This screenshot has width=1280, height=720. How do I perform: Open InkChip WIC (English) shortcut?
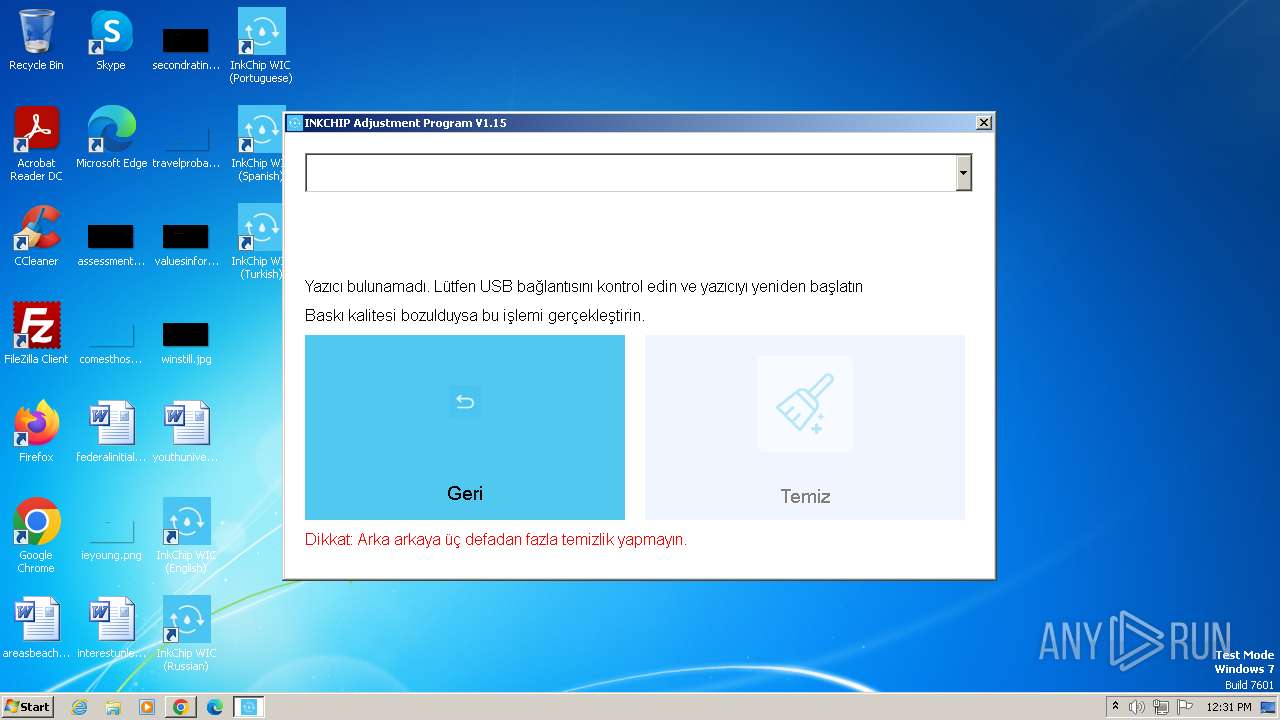pos(186,536)
